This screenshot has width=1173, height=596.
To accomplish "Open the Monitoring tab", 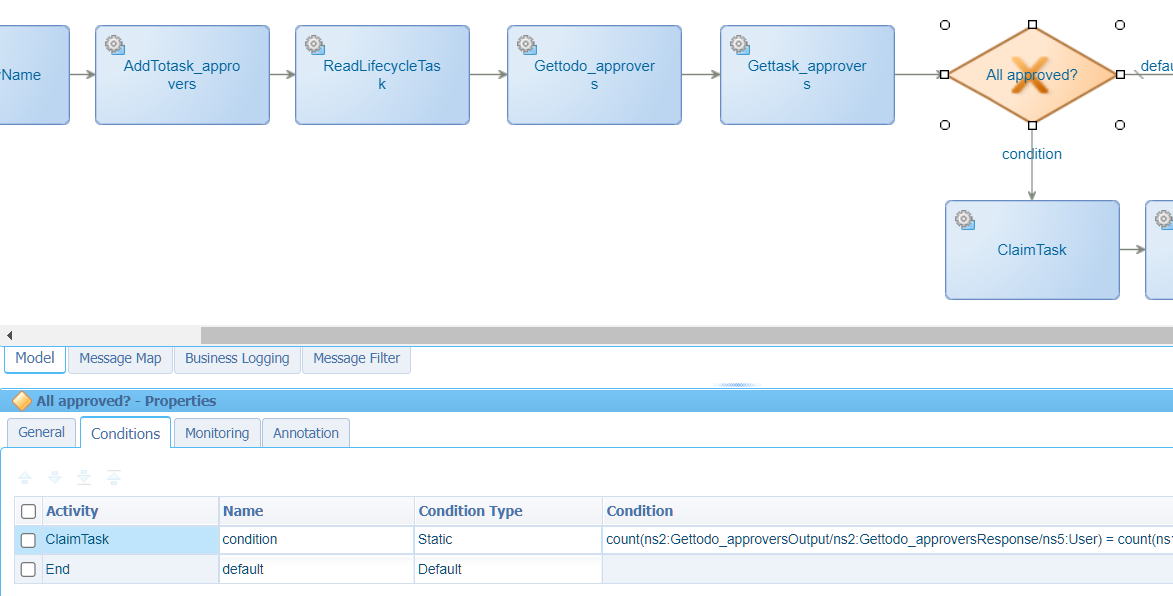I will (217, 433).
